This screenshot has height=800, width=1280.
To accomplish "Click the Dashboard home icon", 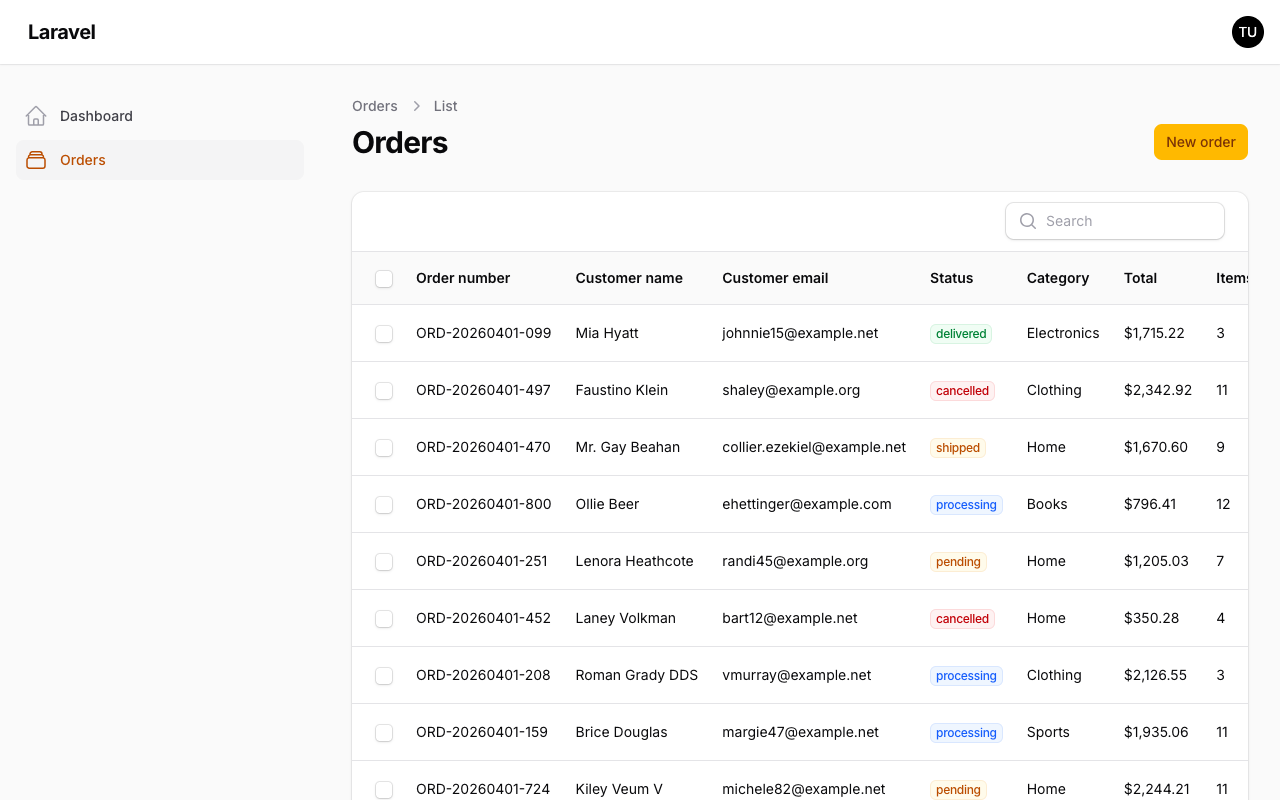I will [x=36, y=116].
